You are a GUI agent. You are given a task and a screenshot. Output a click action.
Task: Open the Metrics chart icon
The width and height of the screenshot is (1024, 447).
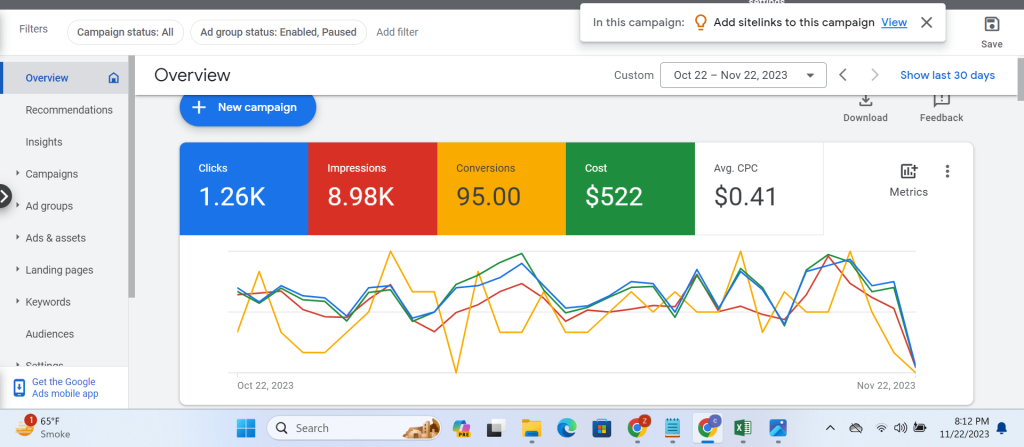point(908,172)
